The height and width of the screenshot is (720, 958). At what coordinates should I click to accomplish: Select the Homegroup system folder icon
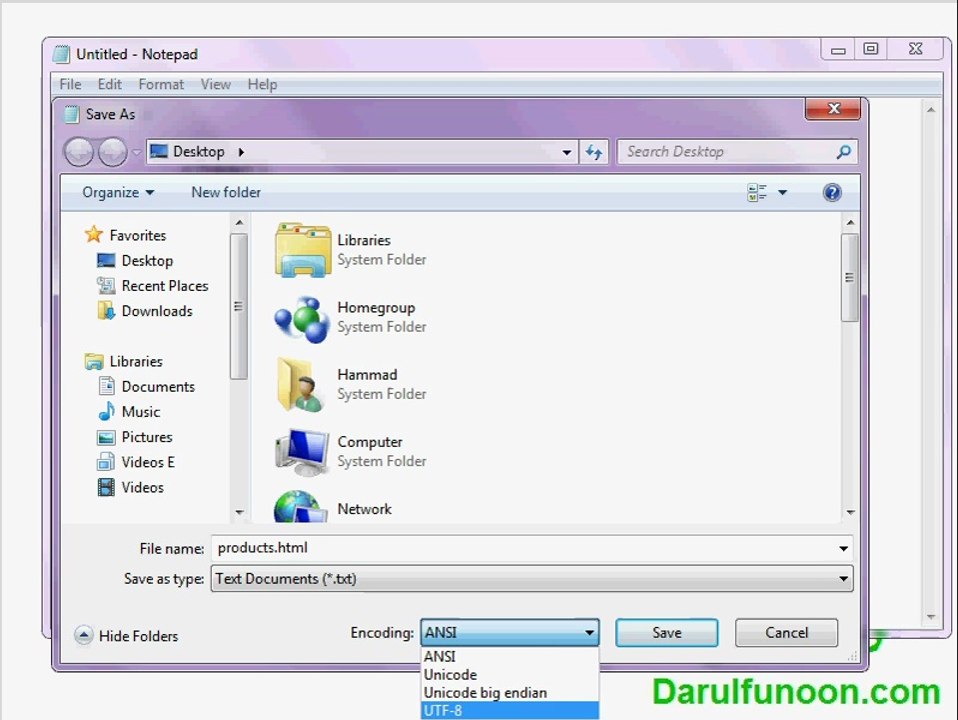302,318
